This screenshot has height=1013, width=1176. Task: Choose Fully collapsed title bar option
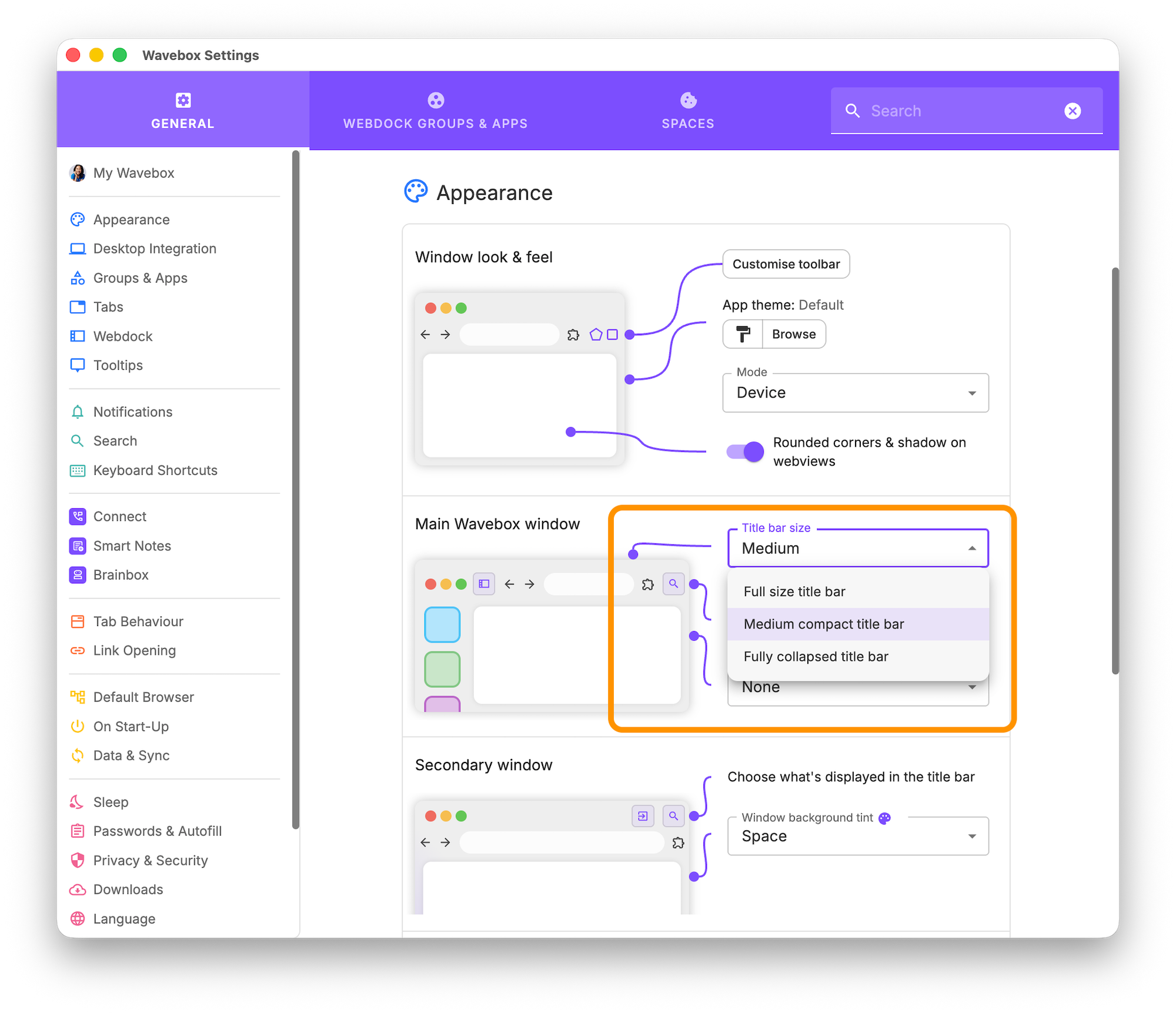tap(858, 656)
